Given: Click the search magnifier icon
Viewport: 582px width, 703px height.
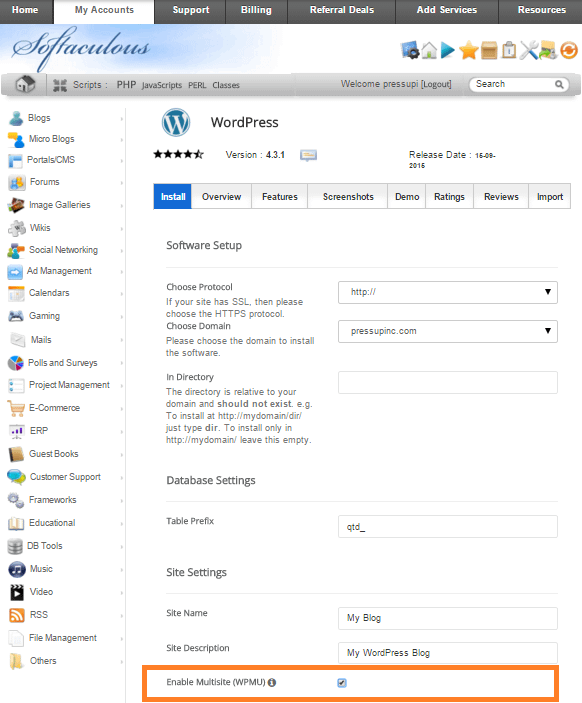Looking at the screenshot, I should (559, 84).
